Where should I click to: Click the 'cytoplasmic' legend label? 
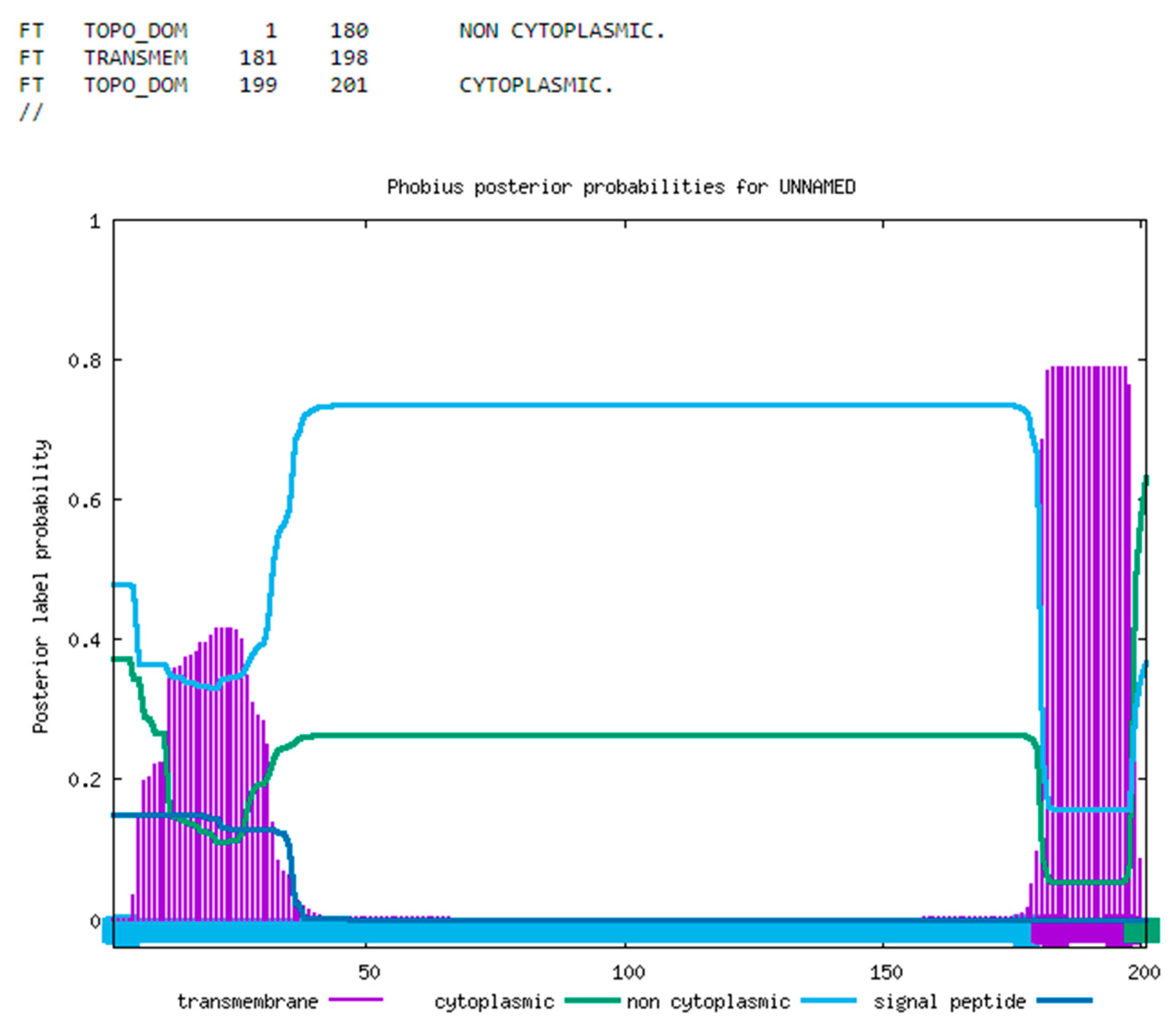point(494,1001)
